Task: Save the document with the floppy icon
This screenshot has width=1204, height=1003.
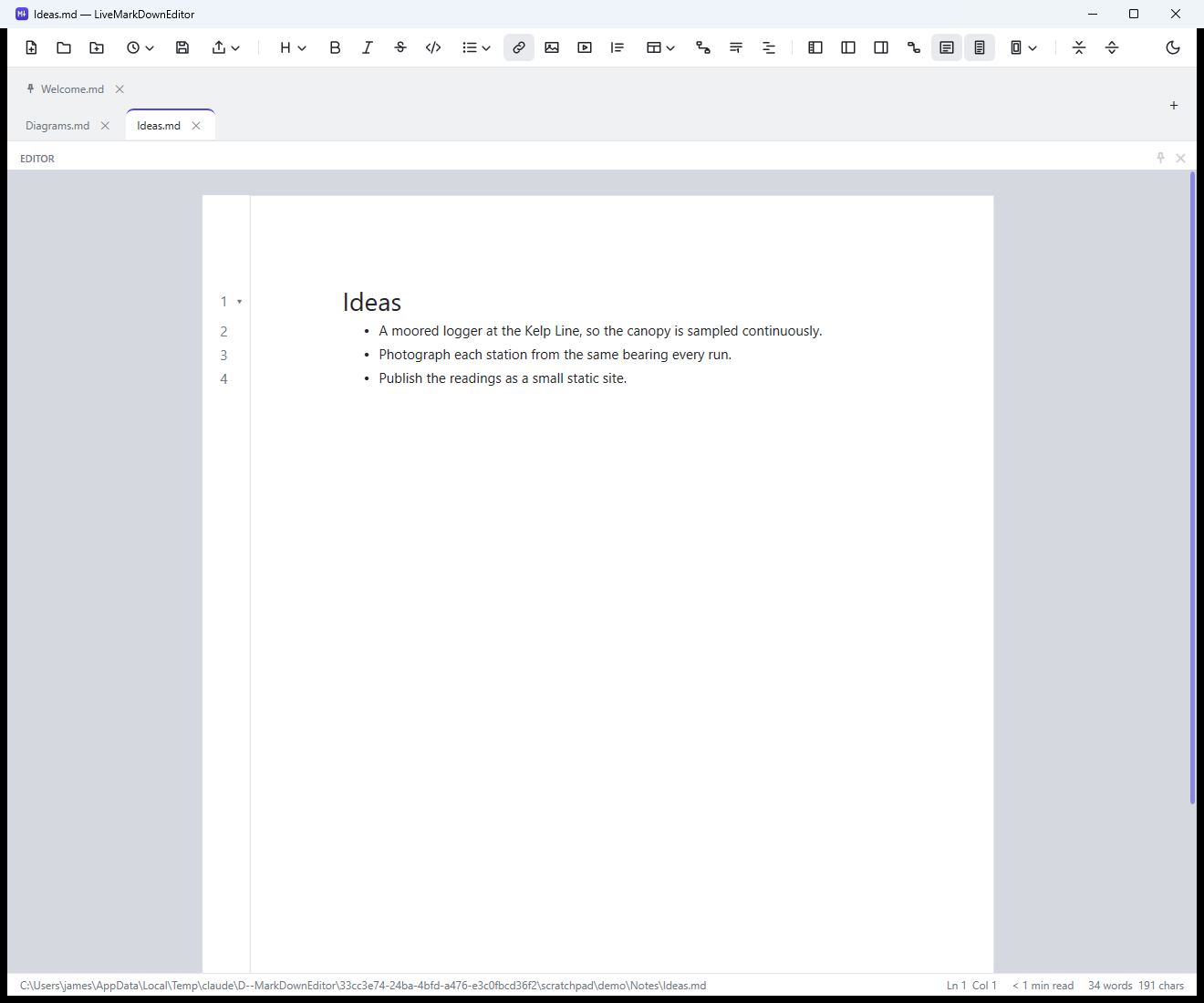Action: [182, 47]
